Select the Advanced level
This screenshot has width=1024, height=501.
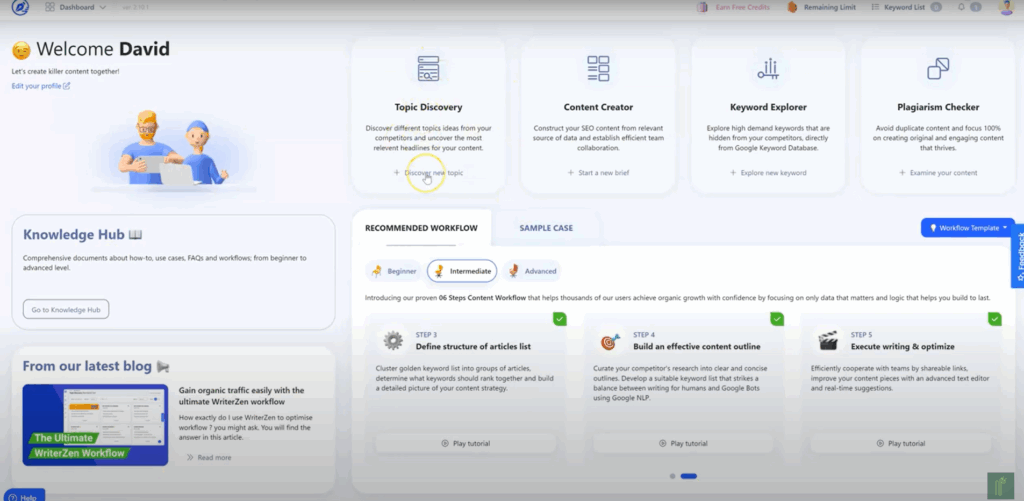(x=532, y=271)
